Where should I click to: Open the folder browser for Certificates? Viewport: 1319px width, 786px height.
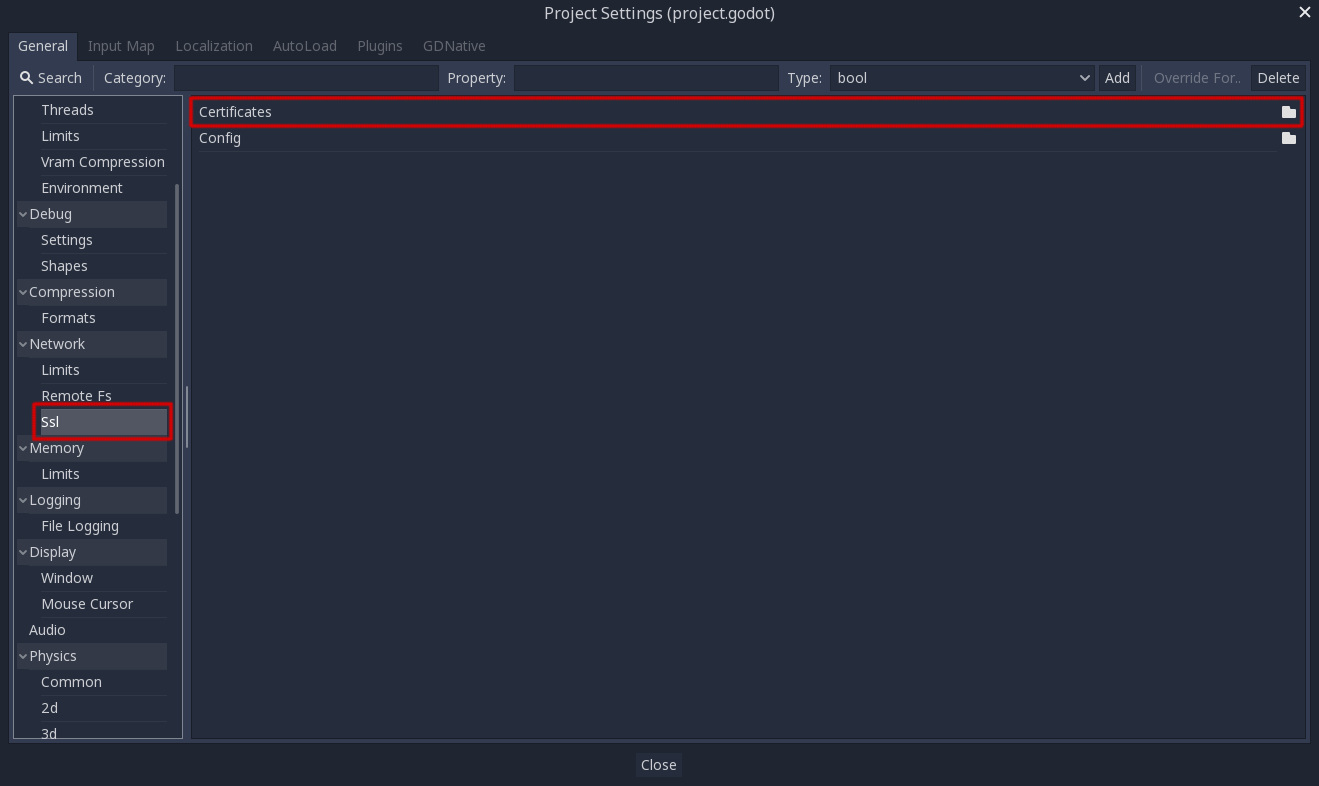(1289, 111)
